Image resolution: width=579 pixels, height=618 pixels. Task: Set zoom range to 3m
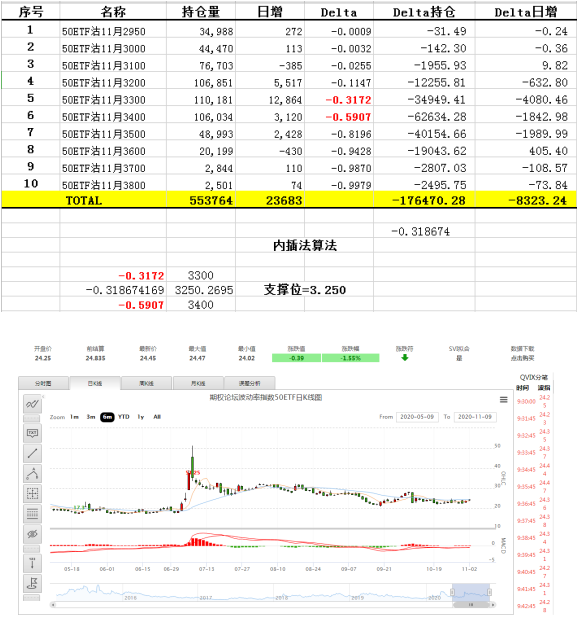click(x=91, y=417)
